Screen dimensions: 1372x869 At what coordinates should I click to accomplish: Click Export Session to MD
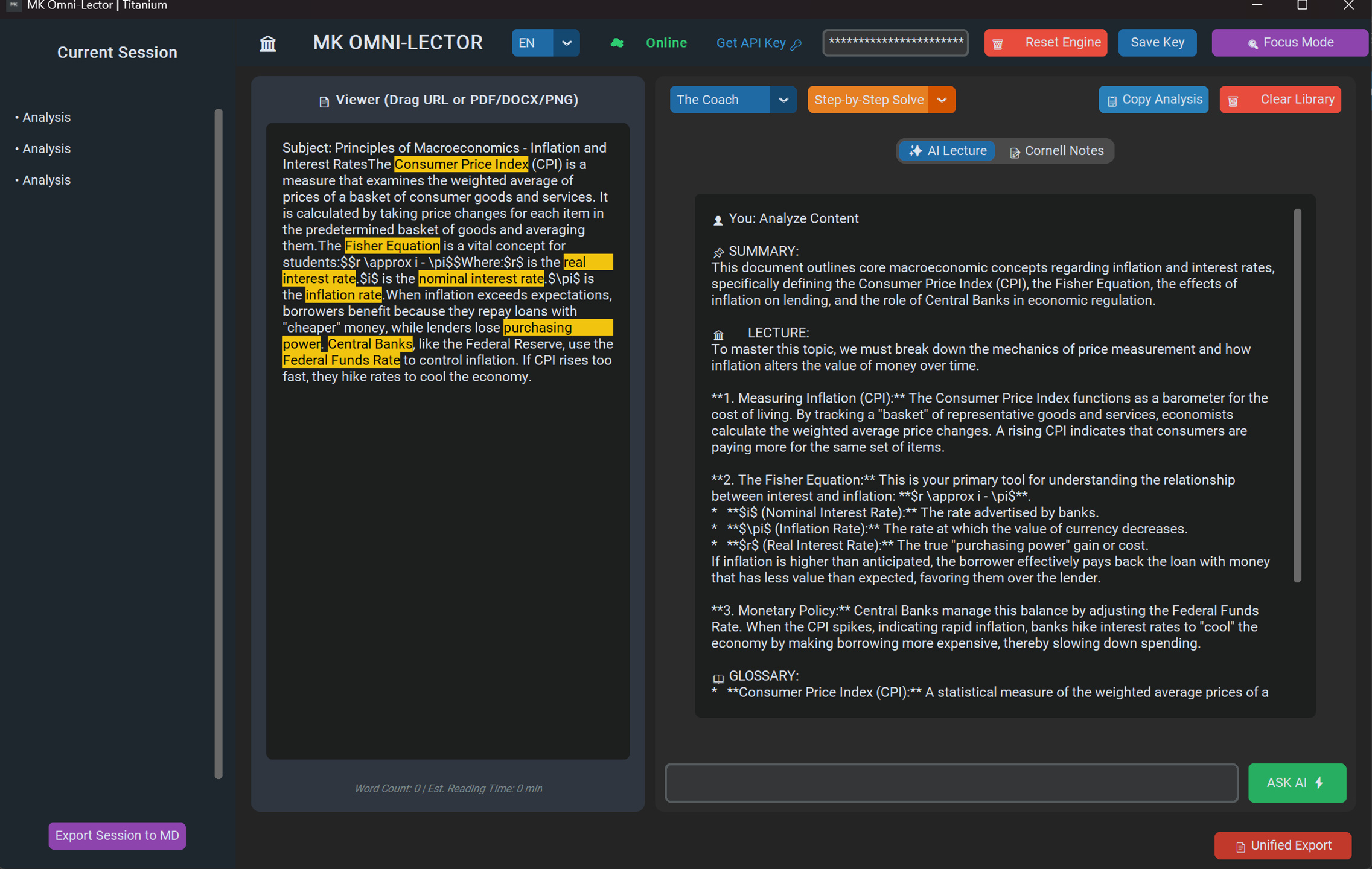(117, 836)
